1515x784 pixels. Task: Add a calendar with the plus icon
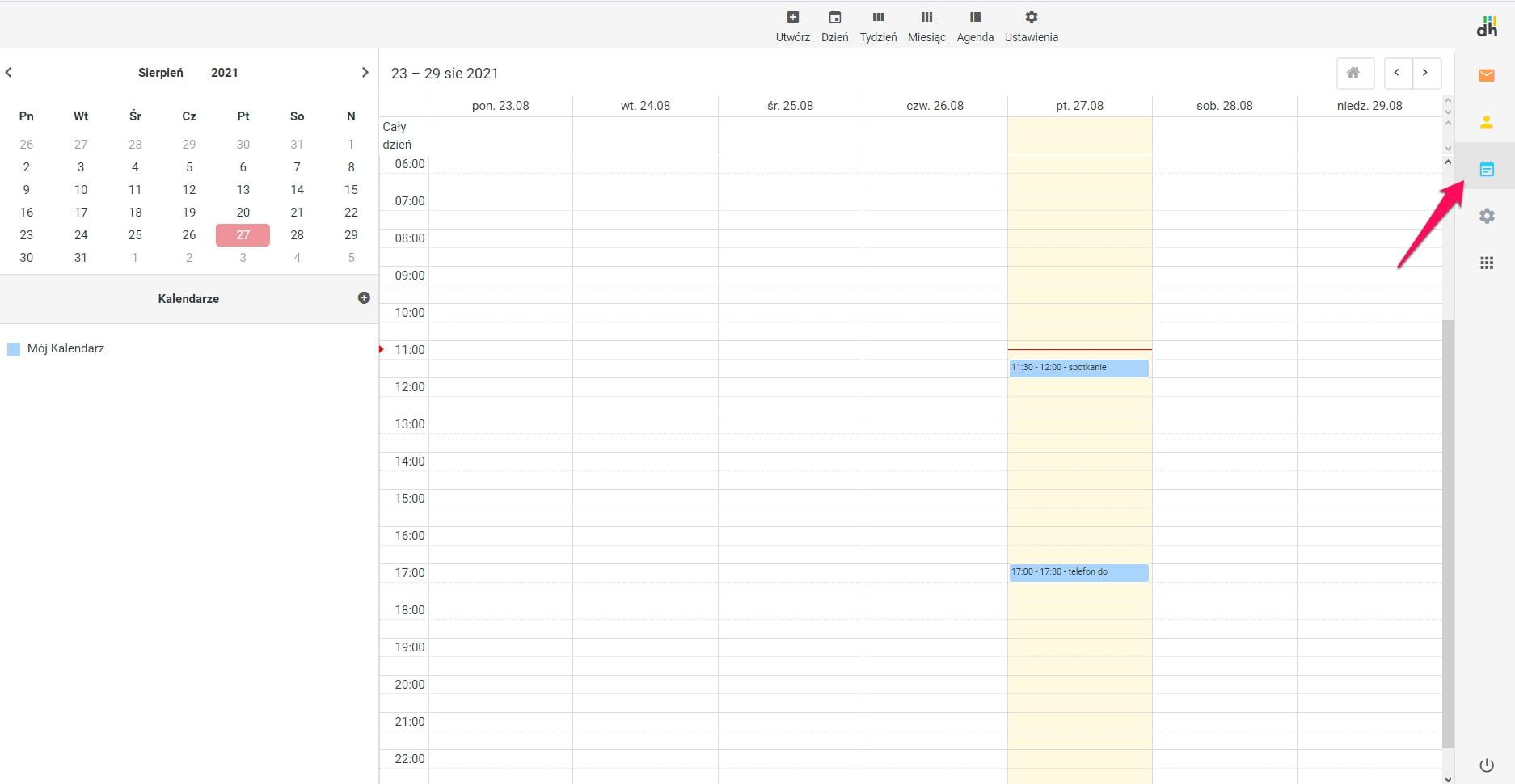(x=364, y=298)
